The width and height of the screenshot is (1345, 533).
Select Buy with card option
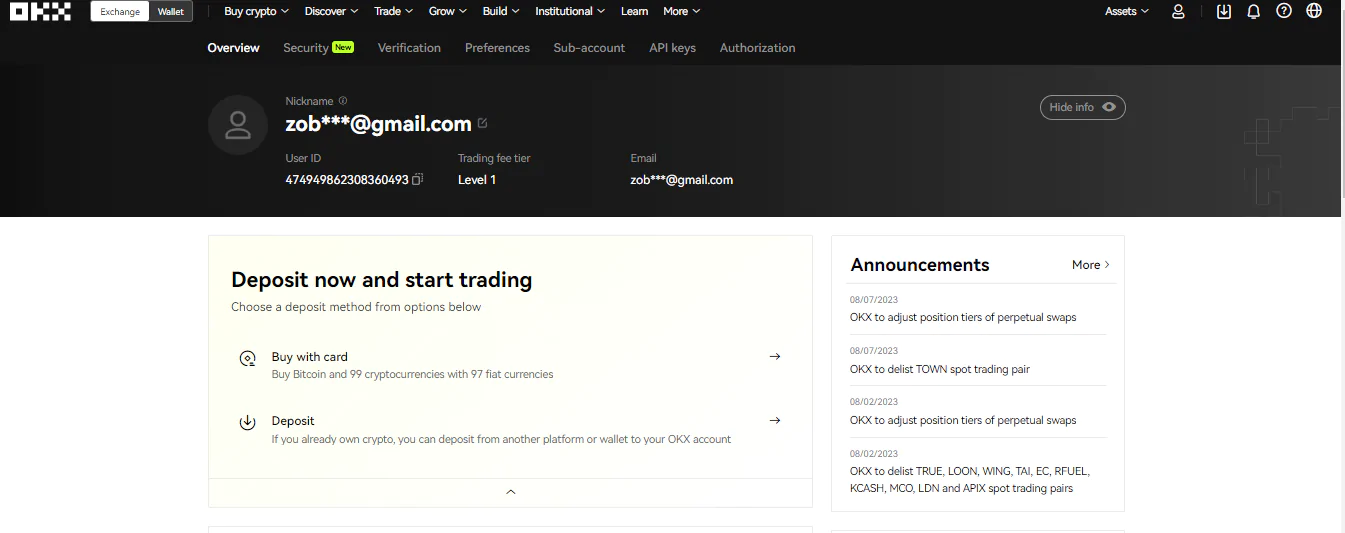click(510, 364)
